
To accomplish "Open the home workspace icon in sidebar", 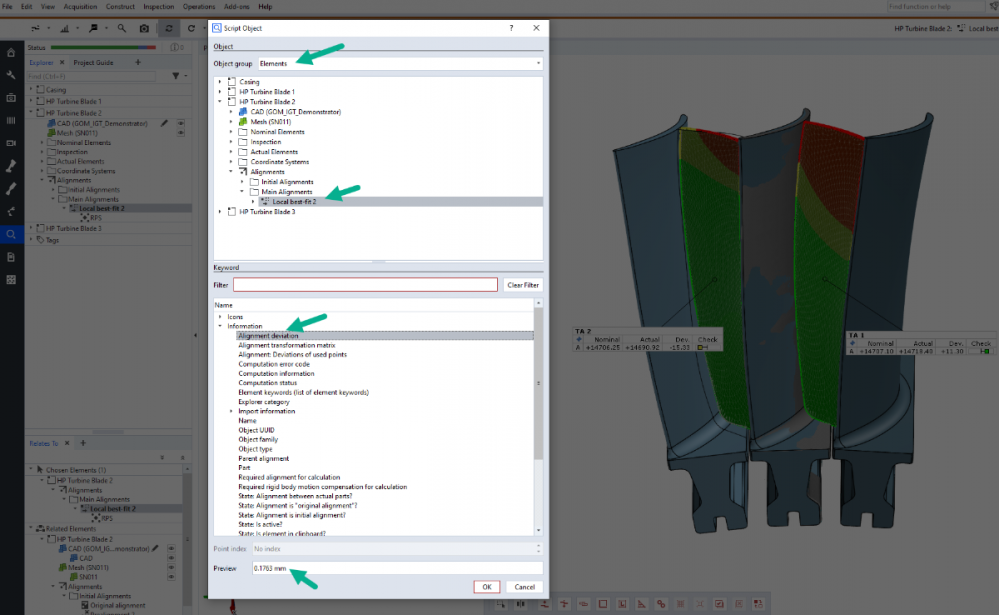I will (x=11, y=52).
